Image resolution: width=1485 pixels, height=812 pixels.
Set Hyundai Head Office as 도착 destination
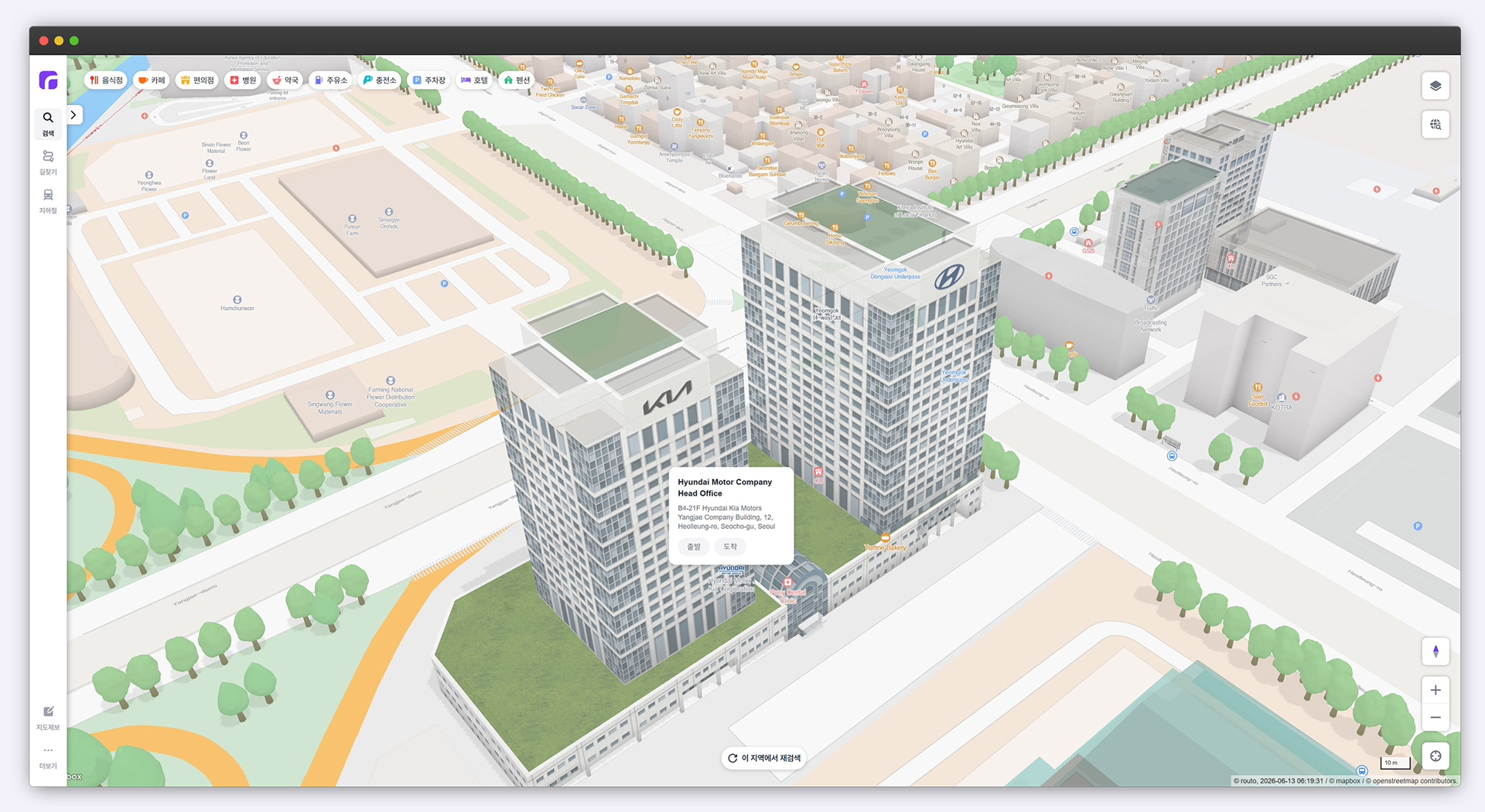click(730, 547)
